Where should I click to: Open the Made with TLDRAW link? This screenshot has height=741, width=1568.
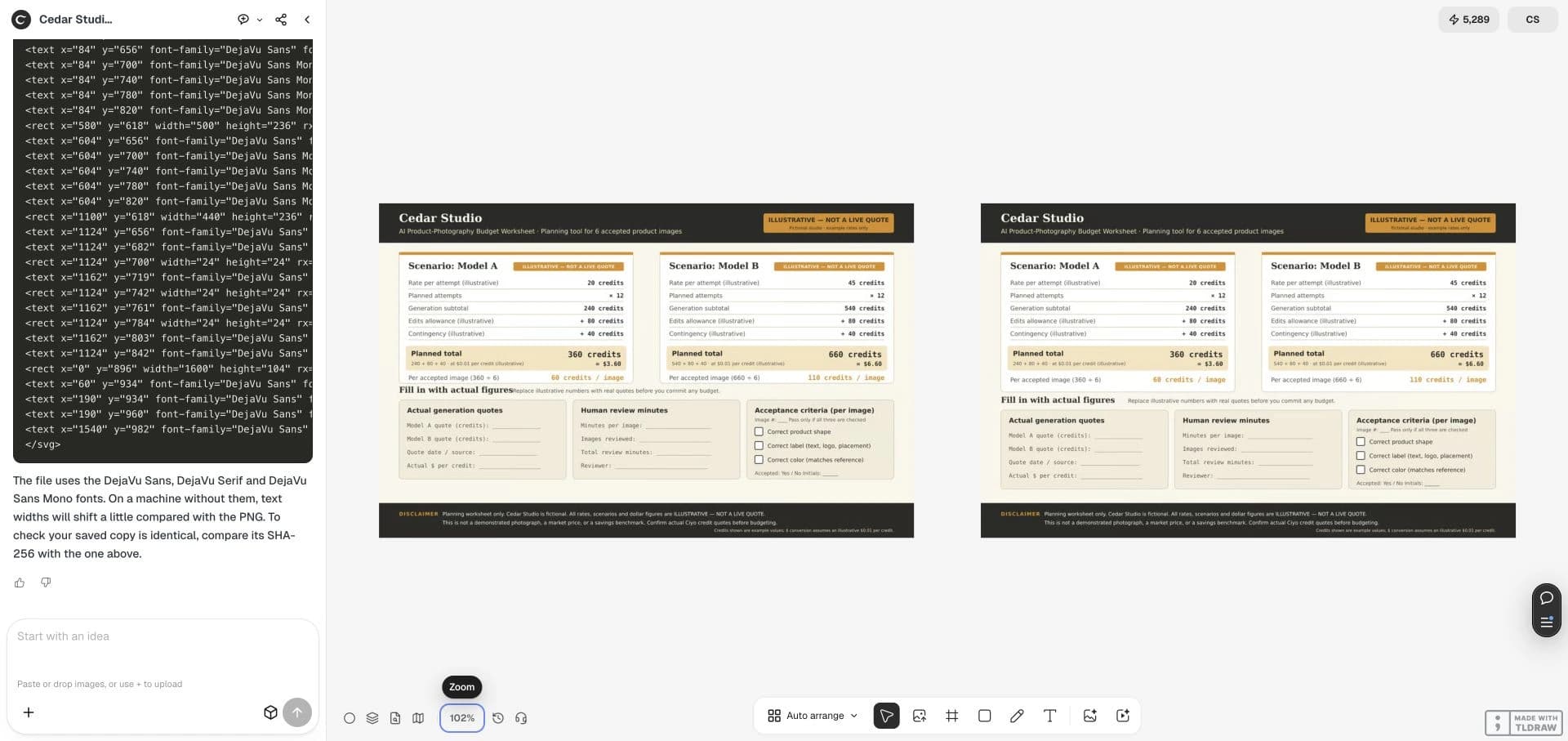tap(1522, 723)
